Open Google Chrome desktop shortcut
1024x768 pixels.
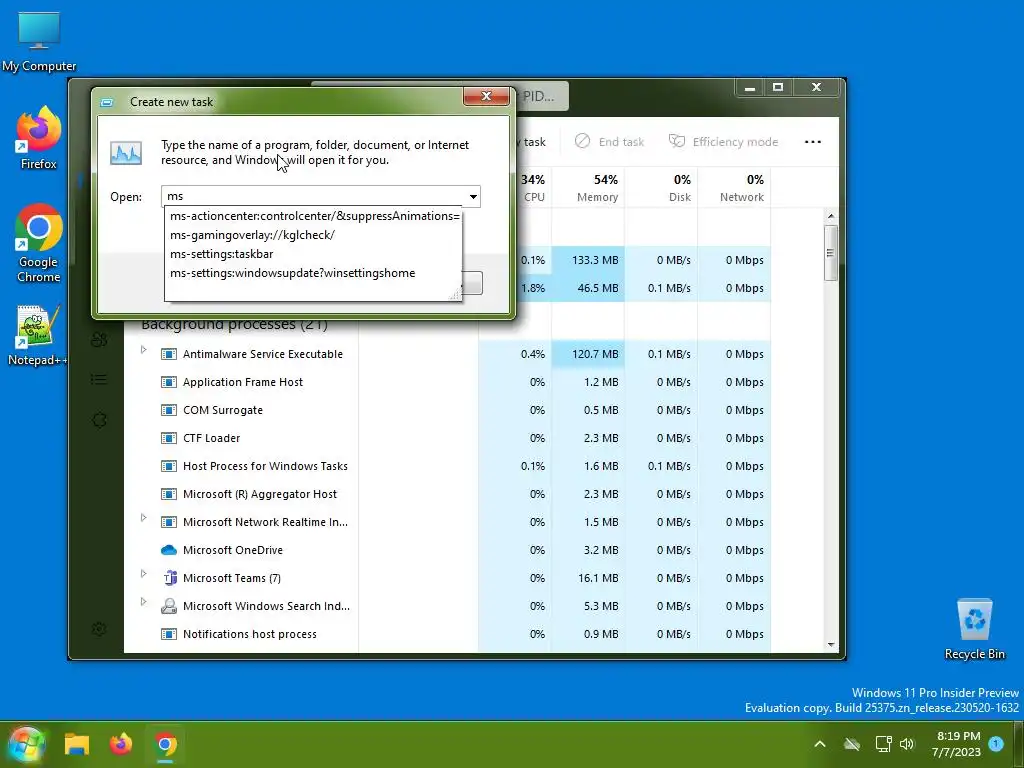(x=39, y=244)
